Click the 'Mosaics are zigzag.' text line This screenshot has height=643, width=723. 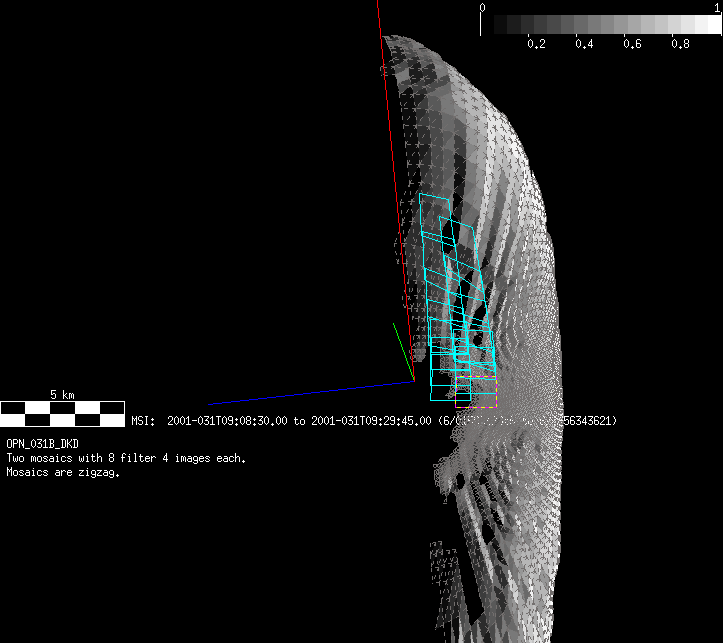[x=63, y=473]
